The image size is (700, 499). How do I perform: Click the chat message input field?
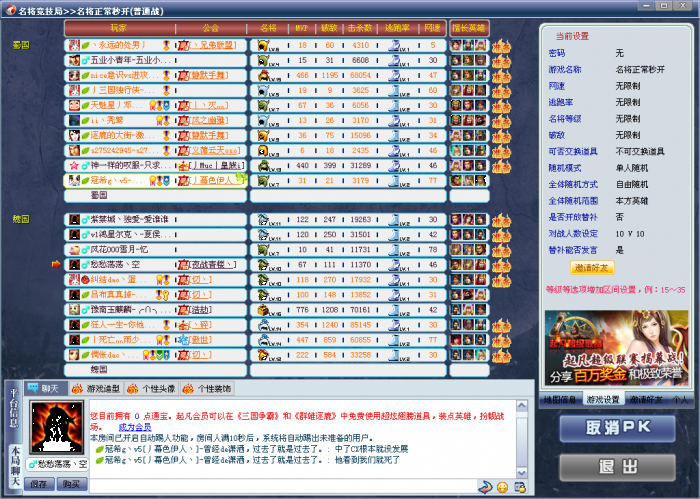[283, 487]
